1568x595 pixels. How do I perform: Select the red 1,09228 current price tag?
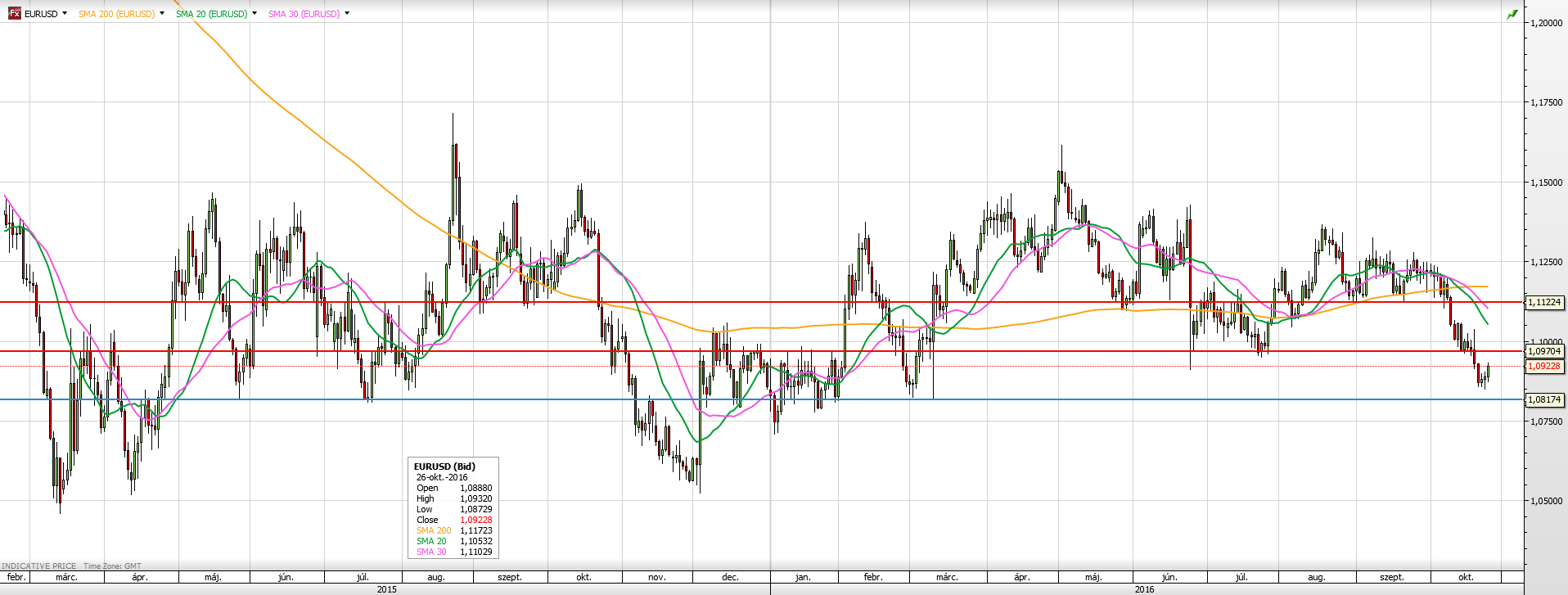[x=1544, y=366]
